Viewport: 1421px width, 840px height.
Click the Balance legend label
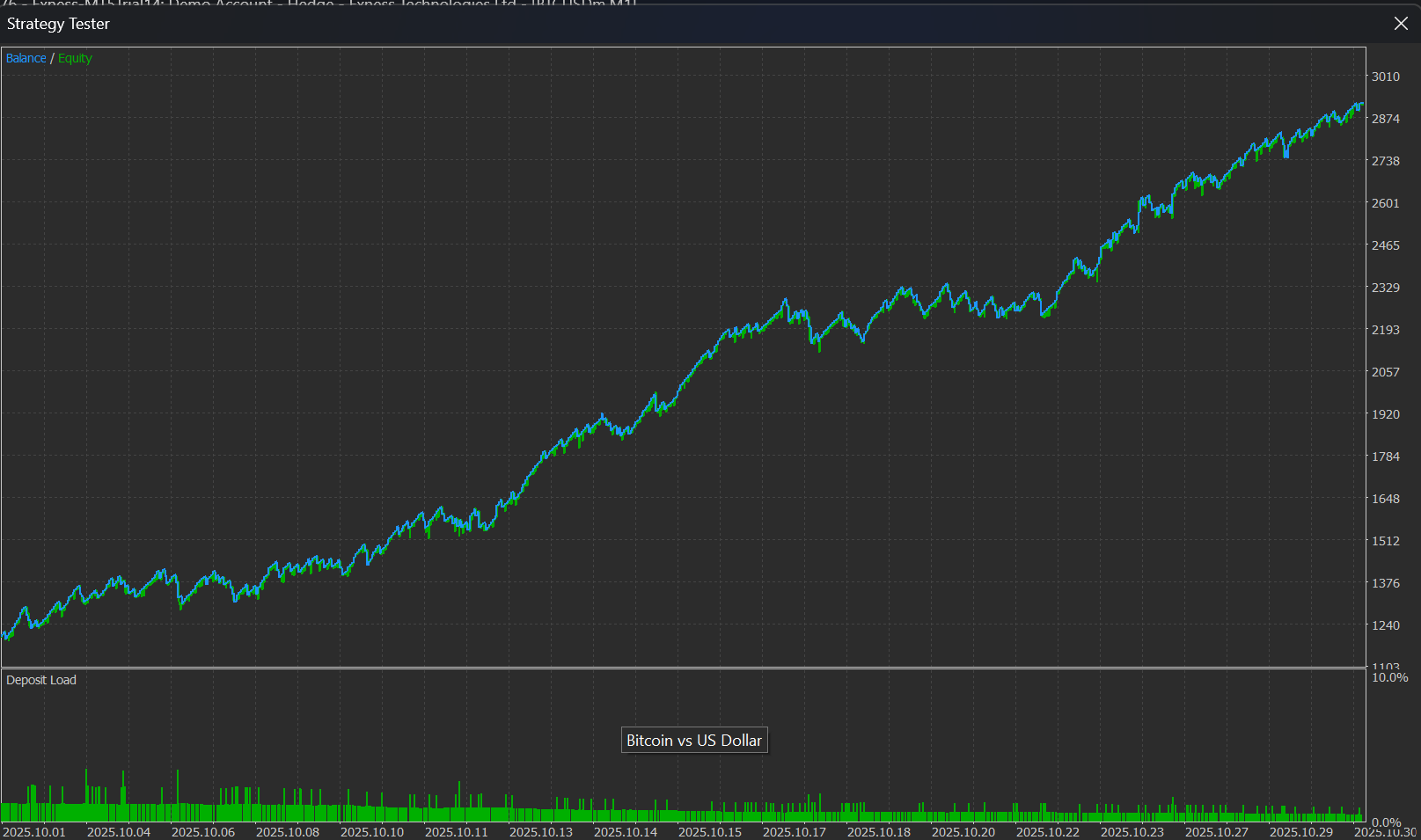[26, 58]
